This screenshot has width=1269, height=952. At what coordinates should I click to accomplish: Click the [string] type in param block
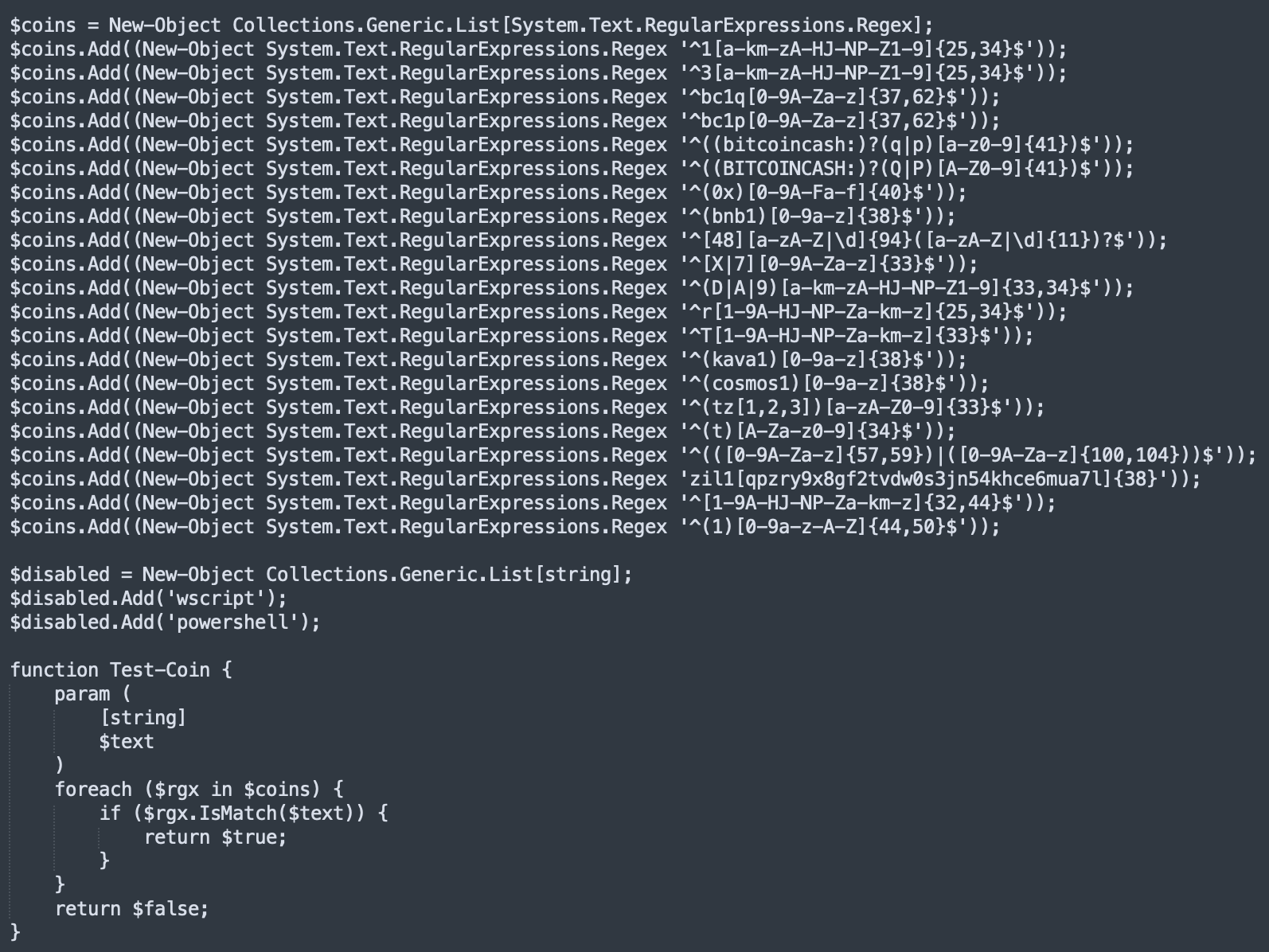(x=143, y=718)
